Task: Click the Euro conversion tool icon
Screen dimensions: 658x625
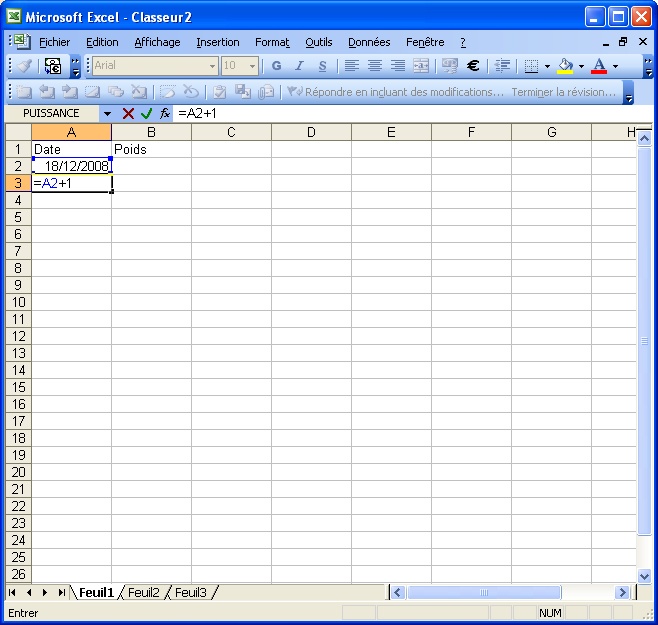Action: click(x=53, y=66)
